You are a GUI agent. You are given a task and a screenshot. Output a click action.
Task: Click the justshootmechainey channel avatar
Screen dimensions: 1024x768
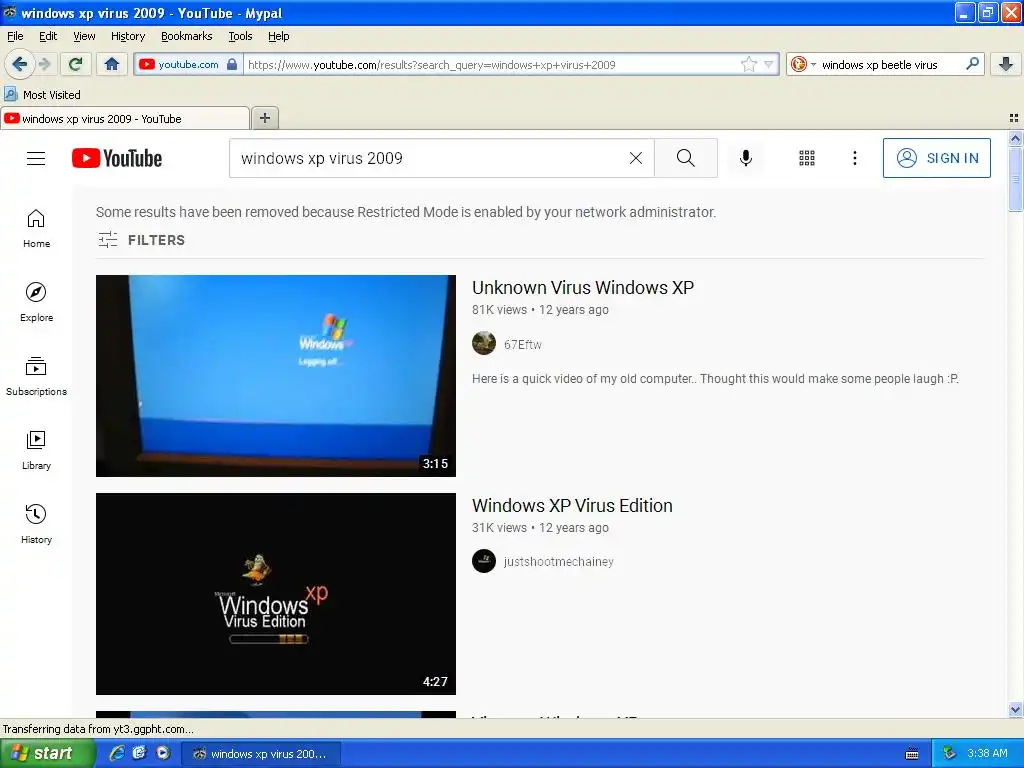point(484,561)
